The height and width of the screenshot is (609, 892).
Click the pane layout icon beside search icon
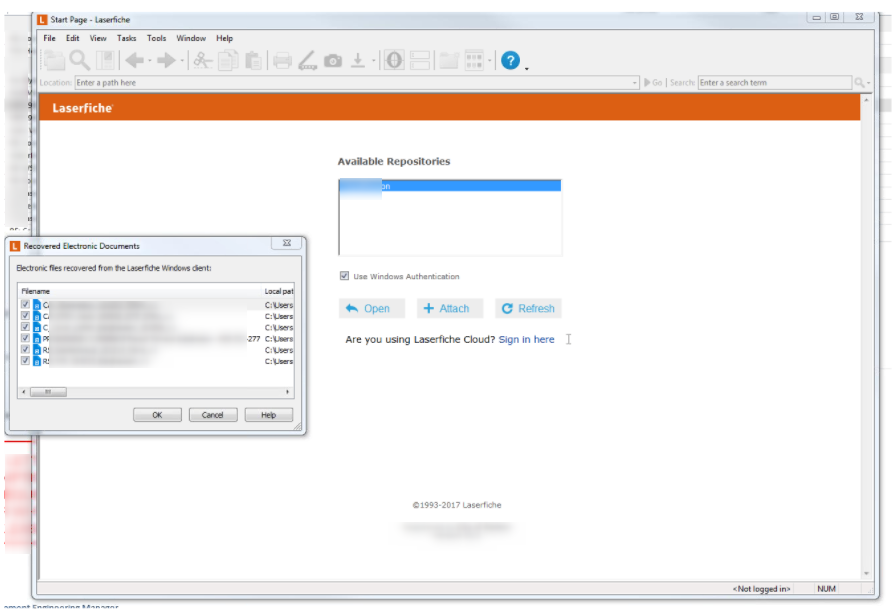coord(106,60)
